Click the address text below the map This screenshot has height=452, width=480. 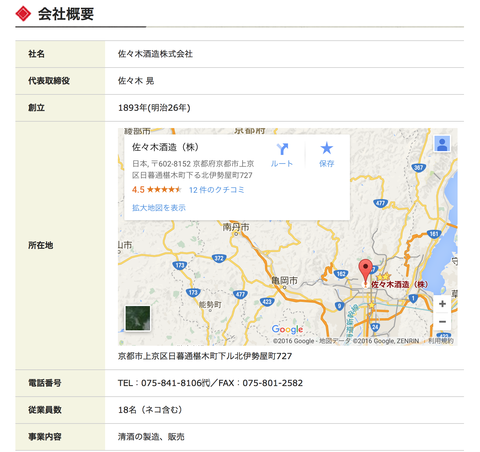205,356
